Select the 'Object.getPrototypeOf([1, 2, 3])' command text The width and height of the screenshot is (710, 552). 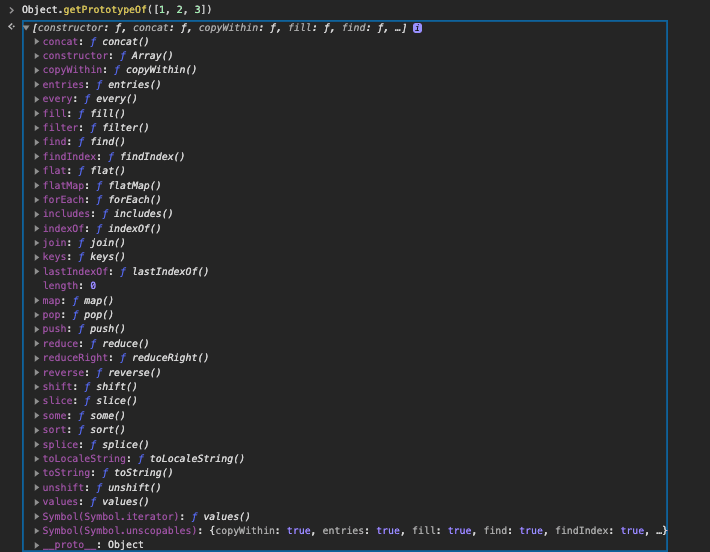point(116,10)
